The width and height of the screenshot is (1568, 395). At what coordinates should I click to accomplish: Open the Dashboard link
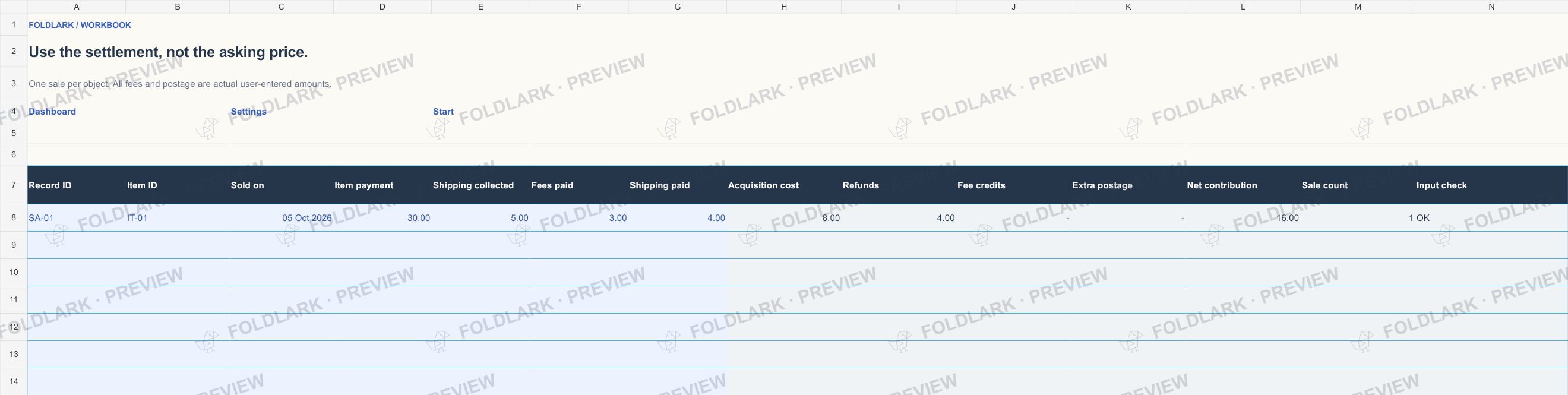click(x=52, y=112)
